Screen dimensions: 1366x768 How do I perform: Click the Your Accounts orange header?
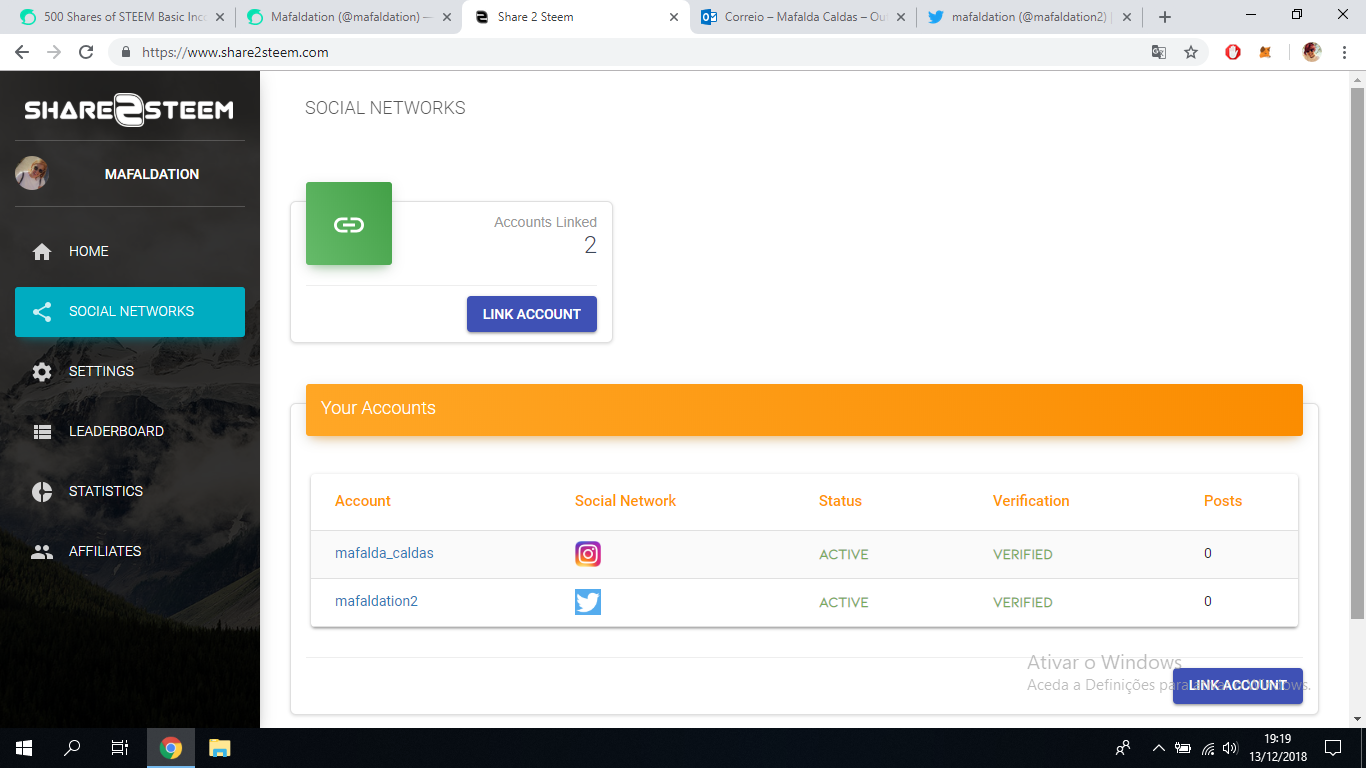(804, 410)
